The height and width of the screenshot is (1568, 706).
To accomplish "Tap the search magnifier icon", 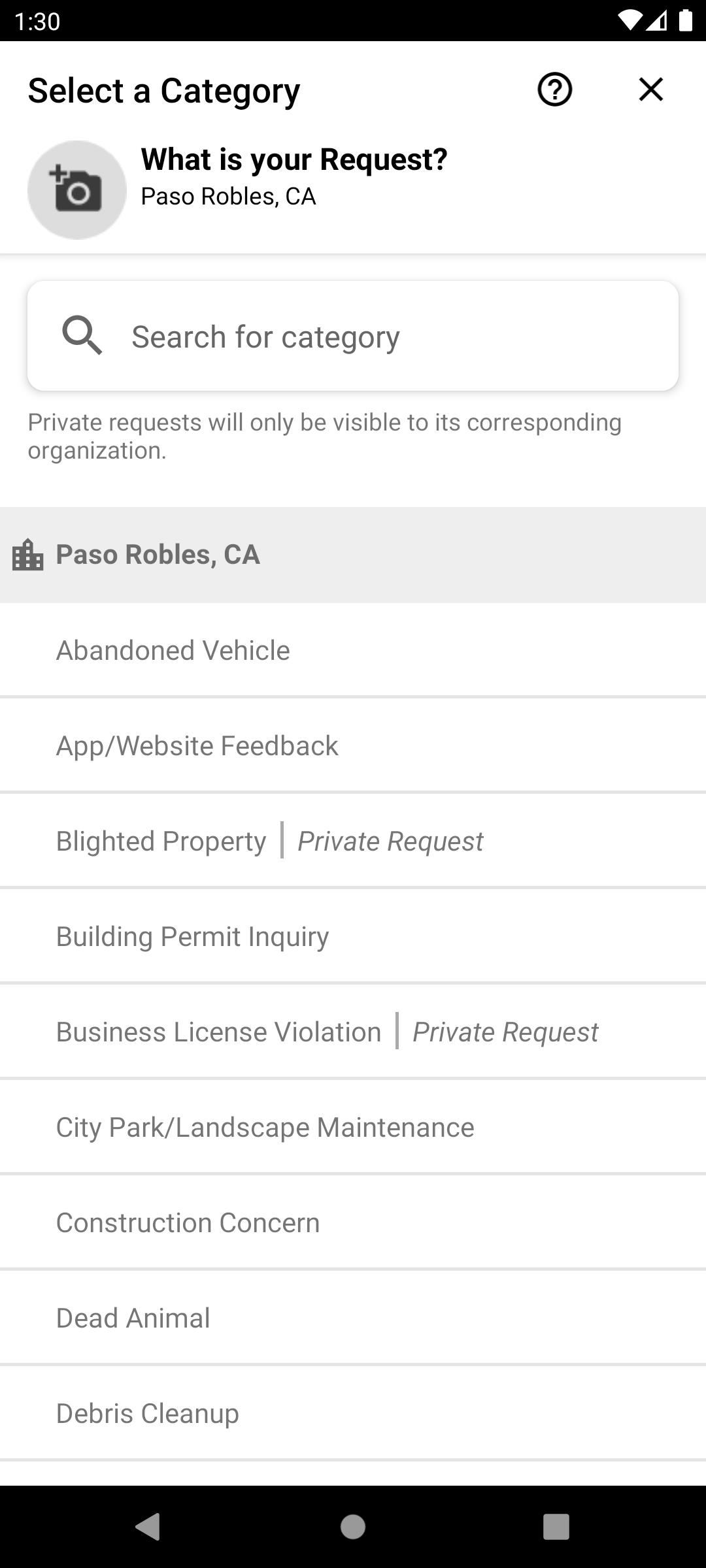I will [82, 336].
